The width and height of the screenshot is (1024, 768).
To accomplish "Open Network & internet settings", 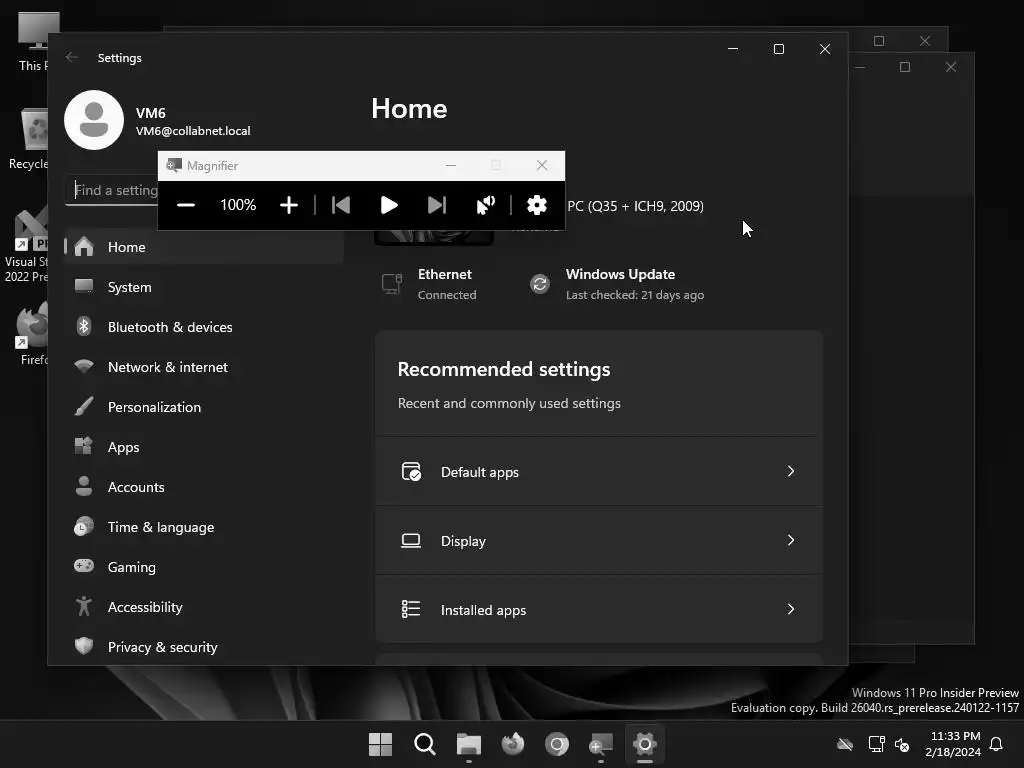I will (x=204, y=367).
